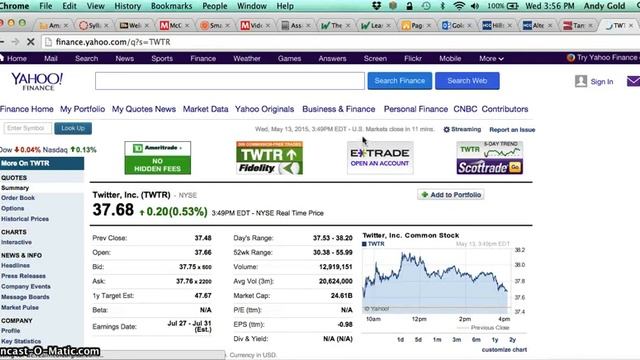Open the Market Data section
640x360 pixels.
click(205, 109)
